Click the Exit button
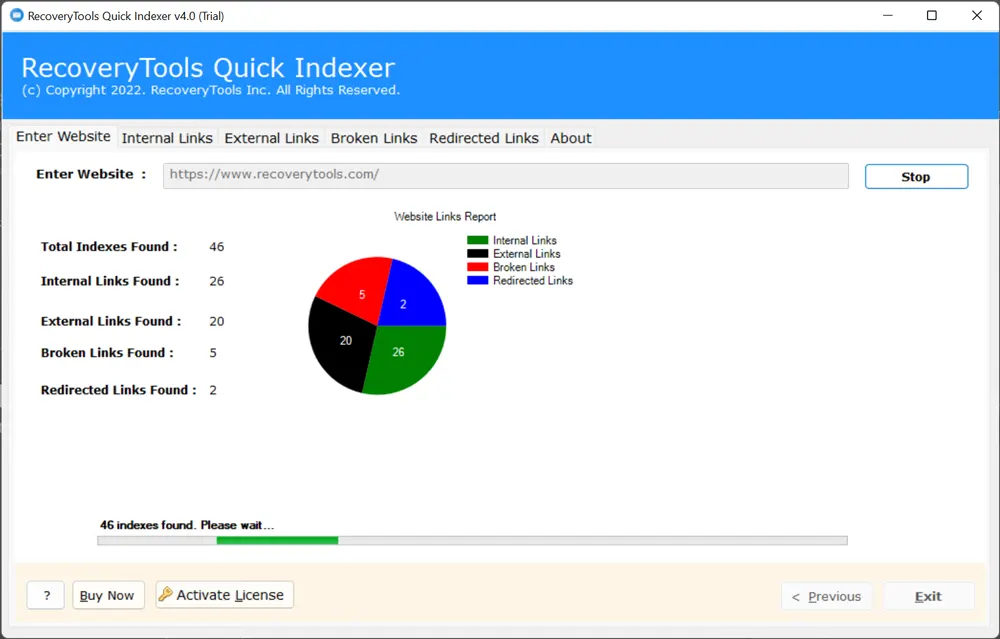Viewport: 1000px width, 639px height. pos(929,596)
